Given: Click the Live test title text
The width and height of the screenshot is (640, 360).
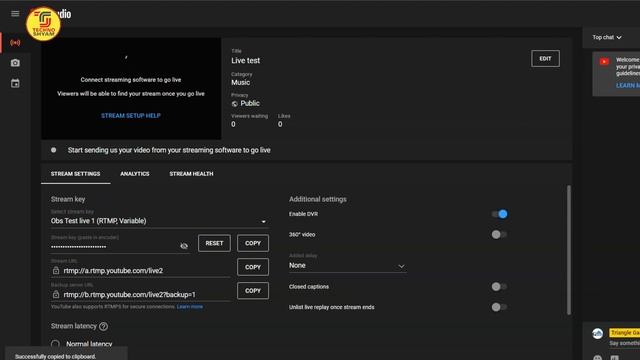Looking at the screenshot, I should click(x=245, y=60).
